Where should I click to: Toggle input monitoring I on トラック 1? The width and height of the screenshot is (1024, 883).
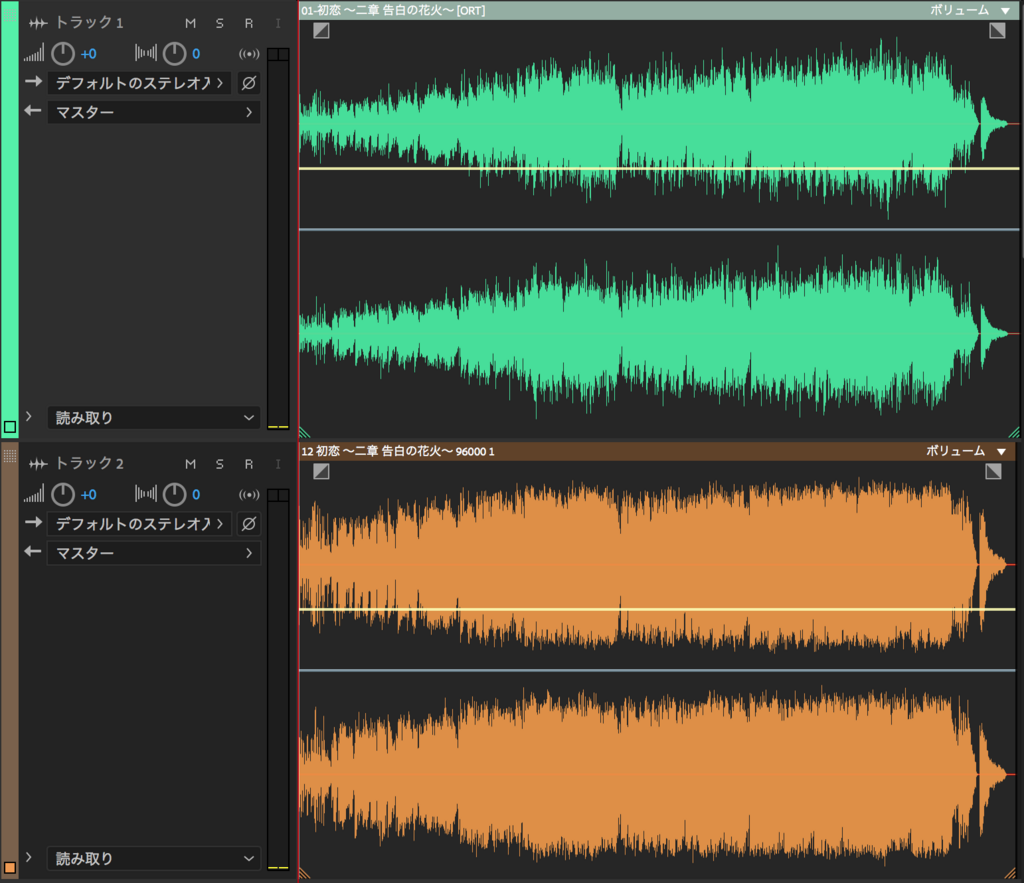[278, 24]
